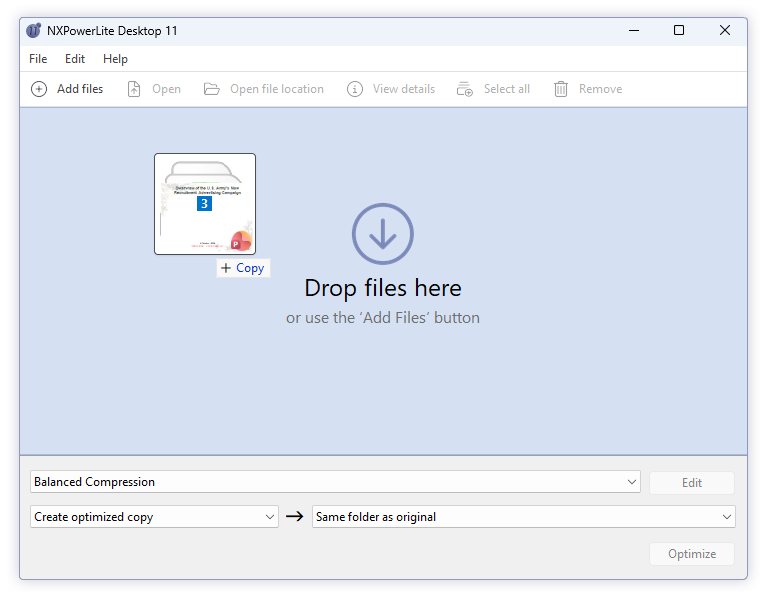Image resolution: width=762 pixels, height=596 pixels.
Task: Click the NXPowerLite app icon in title bar
Action: [x=34, y=30]
